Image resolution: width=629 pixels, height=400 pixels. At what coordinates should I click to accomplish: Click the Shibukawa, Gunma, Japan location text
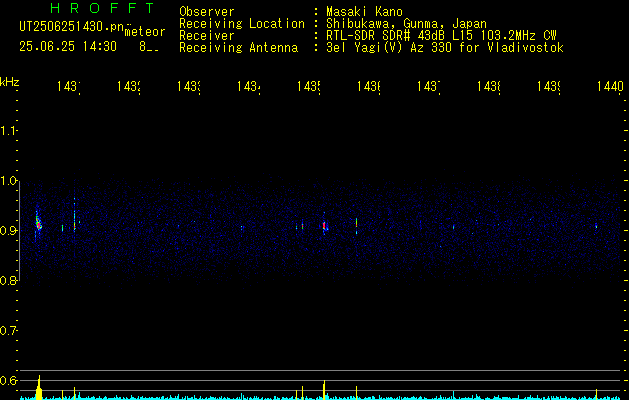406,23
